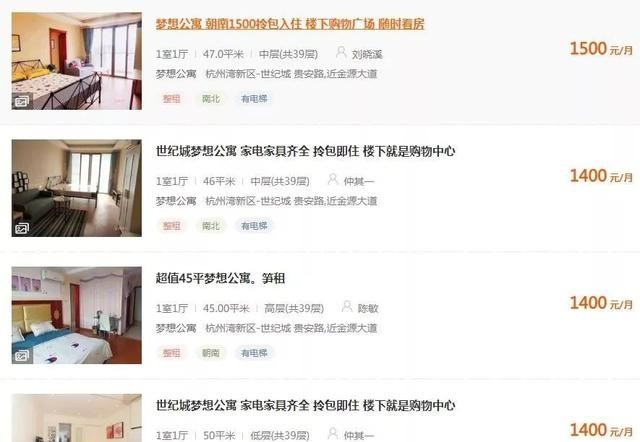Viewport: 640px width, 442px height.
Task: Click agent person icon beside 刘晓溪
Action: 341,52
